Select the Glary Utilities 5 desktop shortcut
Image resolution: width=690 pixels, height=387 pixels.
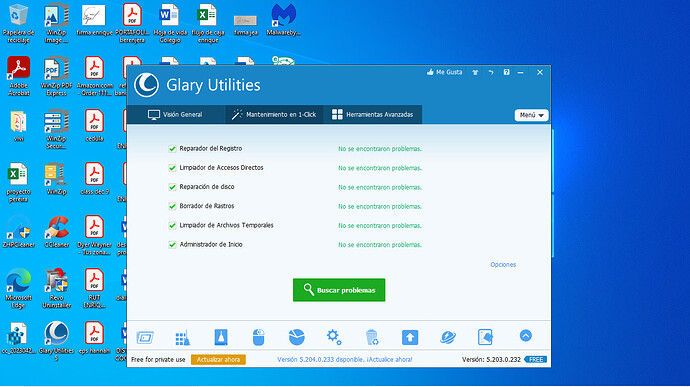pos(56,341)
